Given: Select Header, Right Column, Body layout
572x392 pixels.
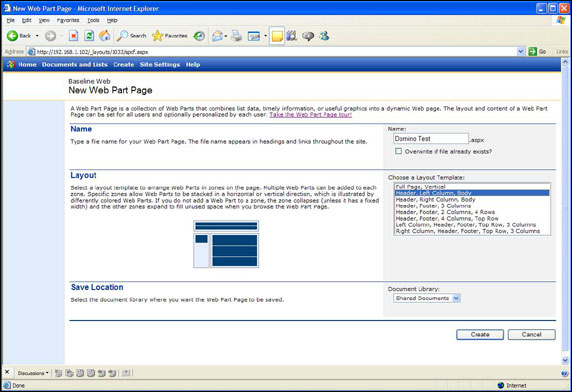Looking at the screenshot, I should tap(472, 199).
